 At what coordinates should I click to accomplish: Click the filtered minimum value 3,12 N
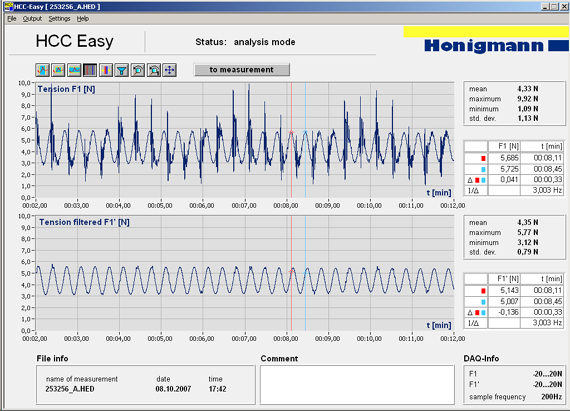point(528,242)
